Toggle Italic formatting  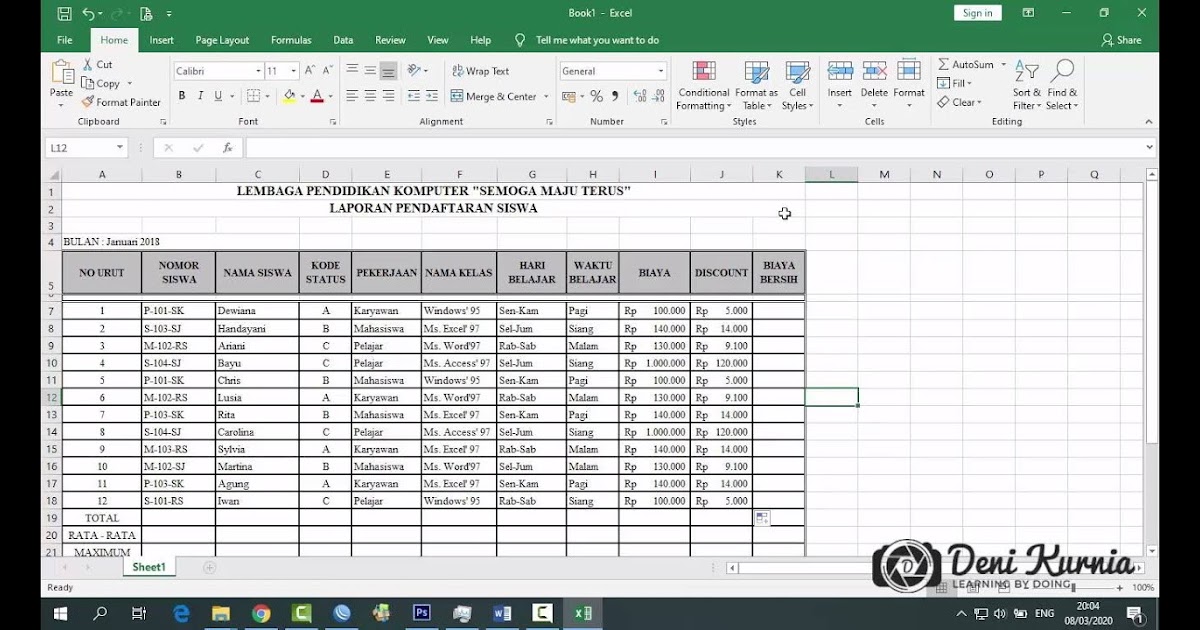[x=200, y=96]
